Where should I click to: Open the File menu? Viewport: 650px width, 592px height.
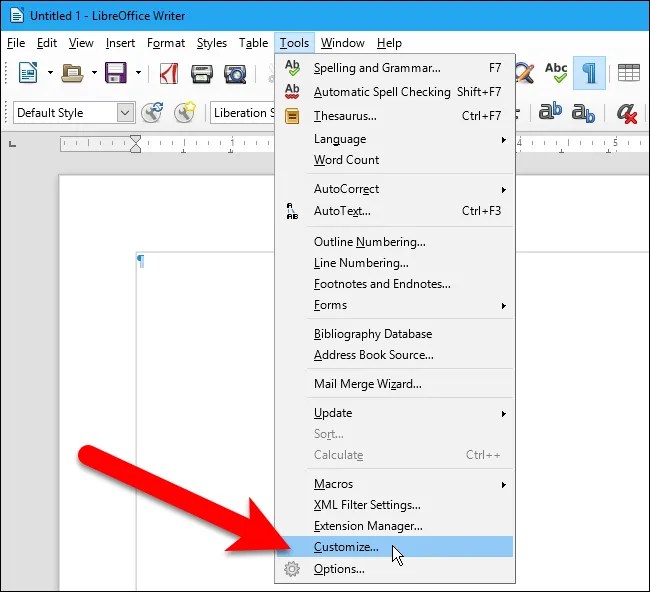[x=16, y=43]
